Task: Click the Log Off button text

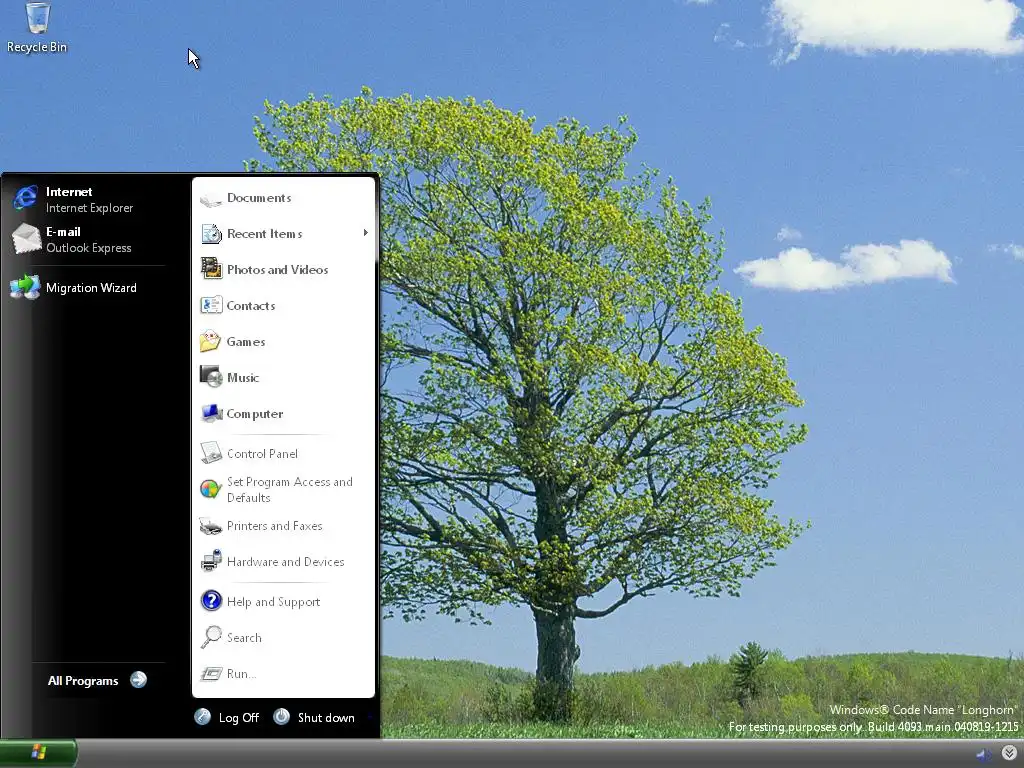Action: point(238,718)
